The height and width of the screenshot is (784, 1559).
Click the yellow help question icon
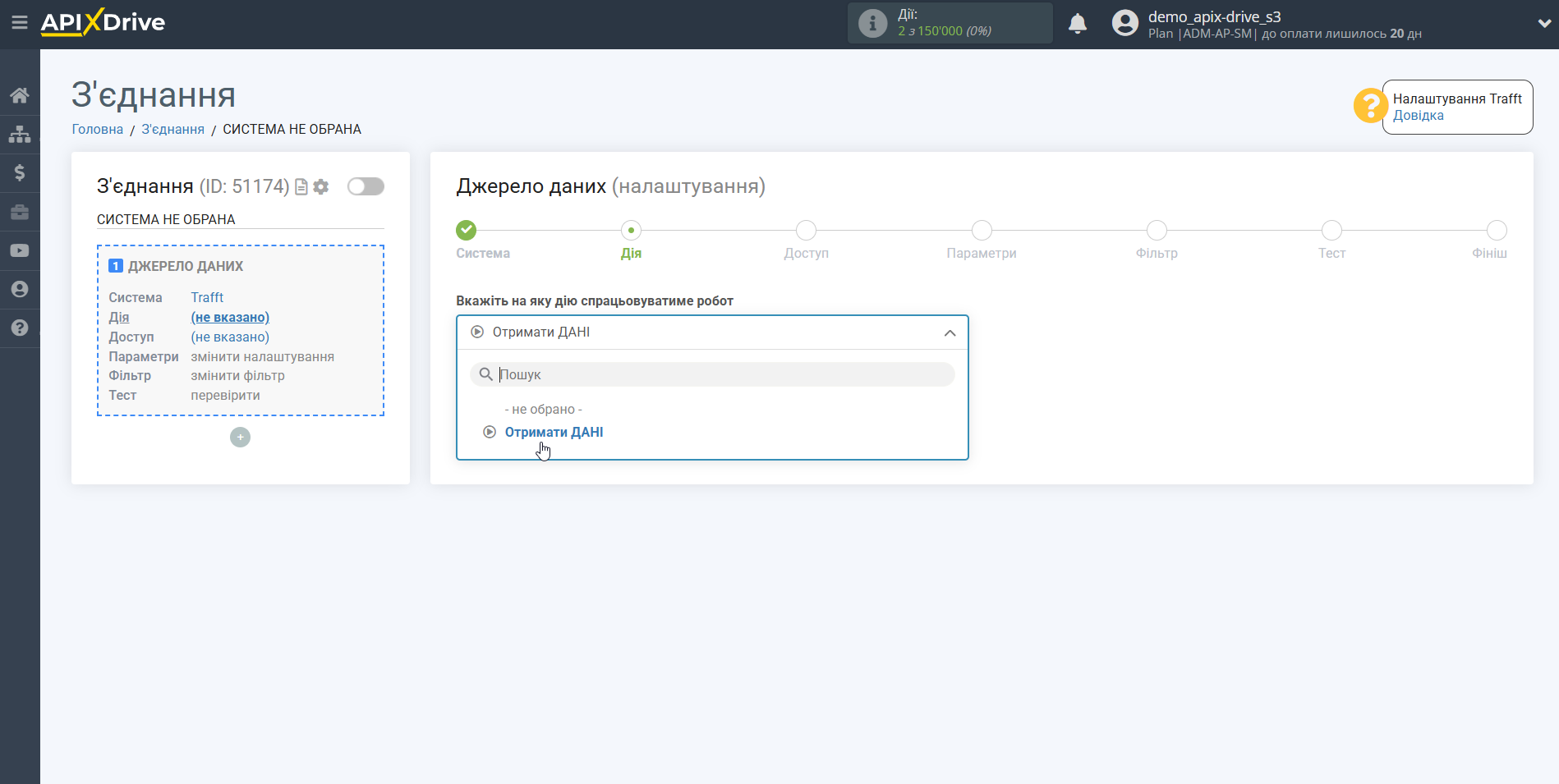1370,106
